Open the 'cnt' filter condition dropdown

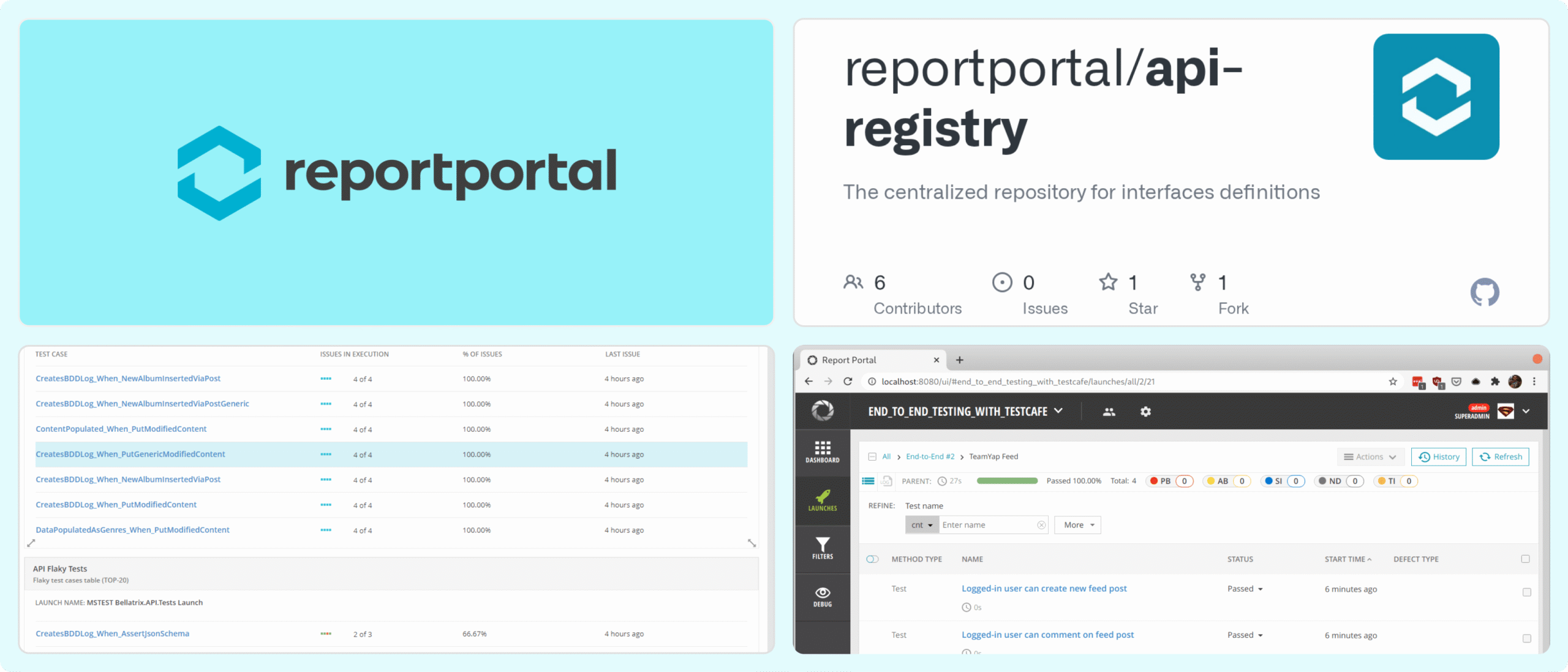922,524
